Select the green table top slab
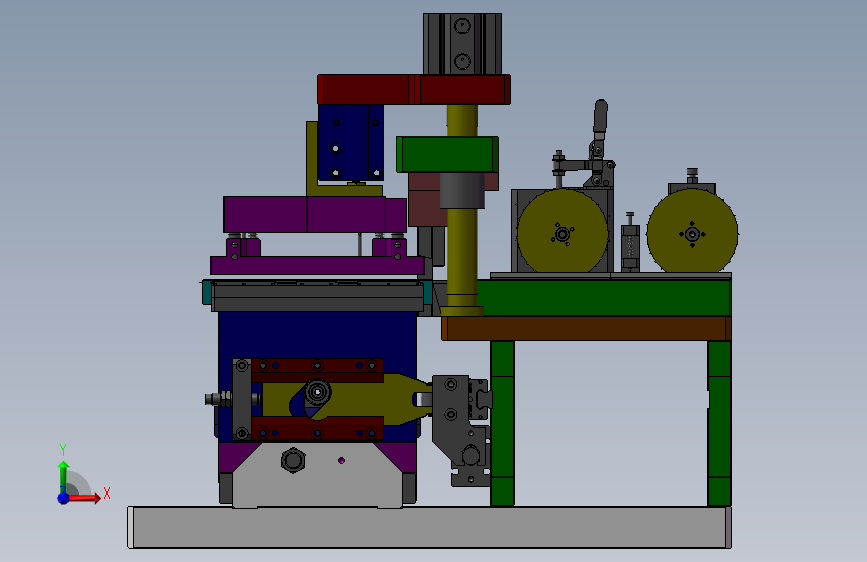 click(x=603, y=297)
